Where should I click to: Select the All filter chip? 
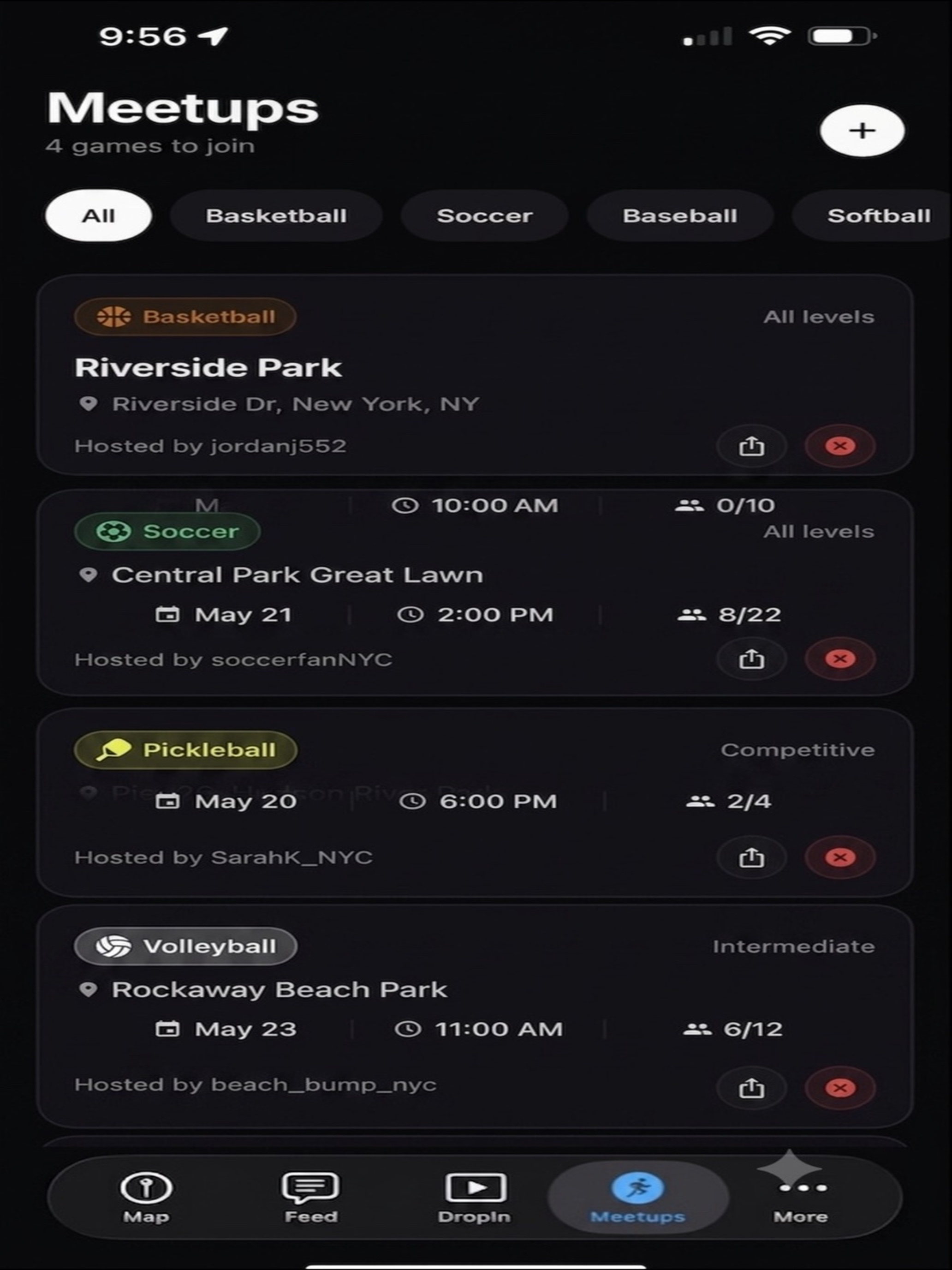click(99, 216)
